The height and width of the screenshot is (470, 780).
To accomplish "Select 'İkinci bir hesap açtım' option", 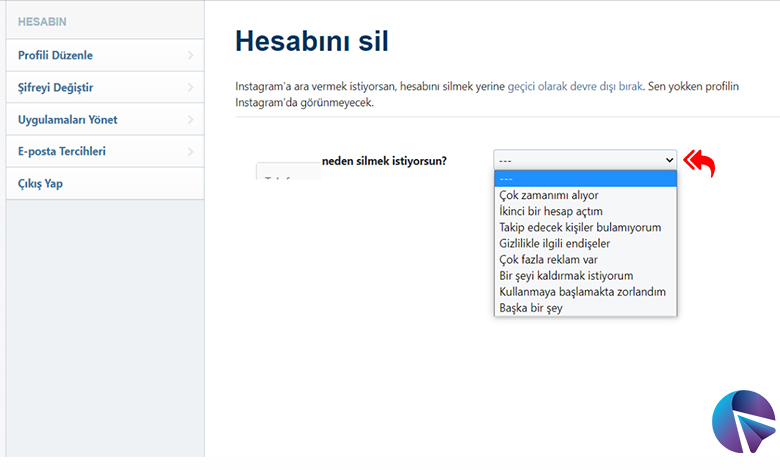I will [551, 212].
